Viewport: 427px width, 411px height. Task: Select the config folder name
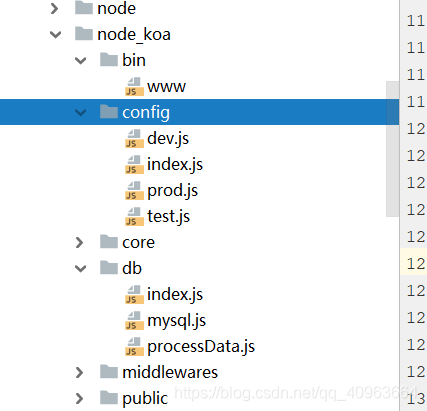[x=146, y=113]
